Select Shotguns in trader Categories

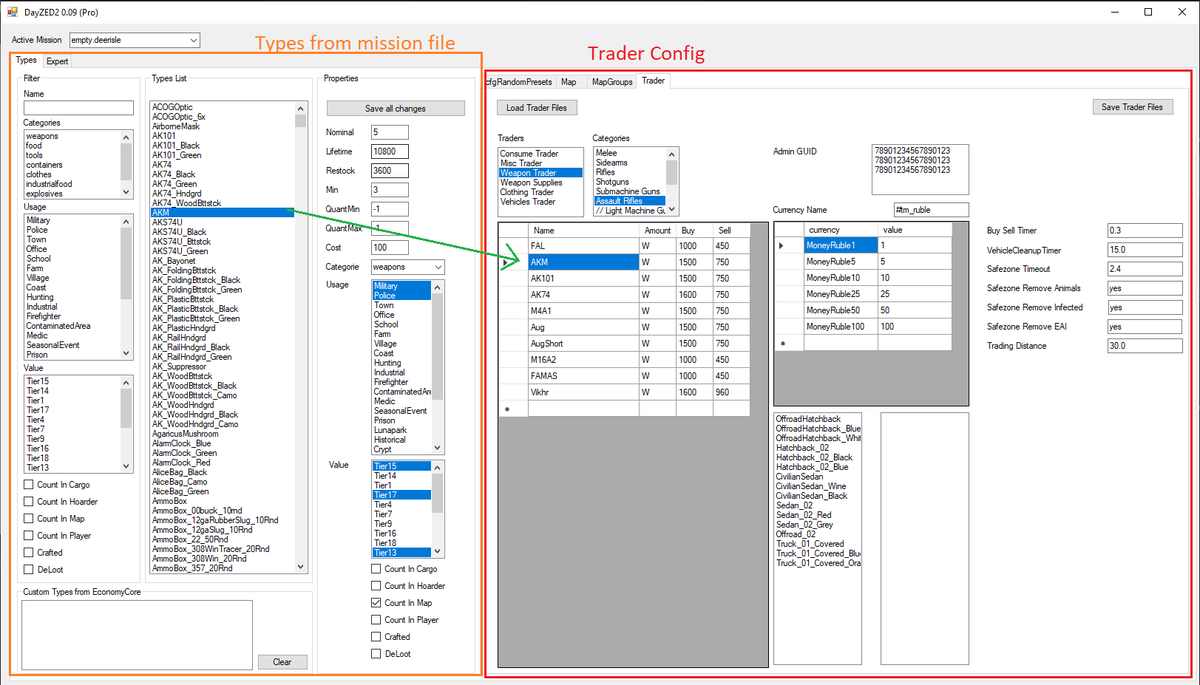coord(612,182)
